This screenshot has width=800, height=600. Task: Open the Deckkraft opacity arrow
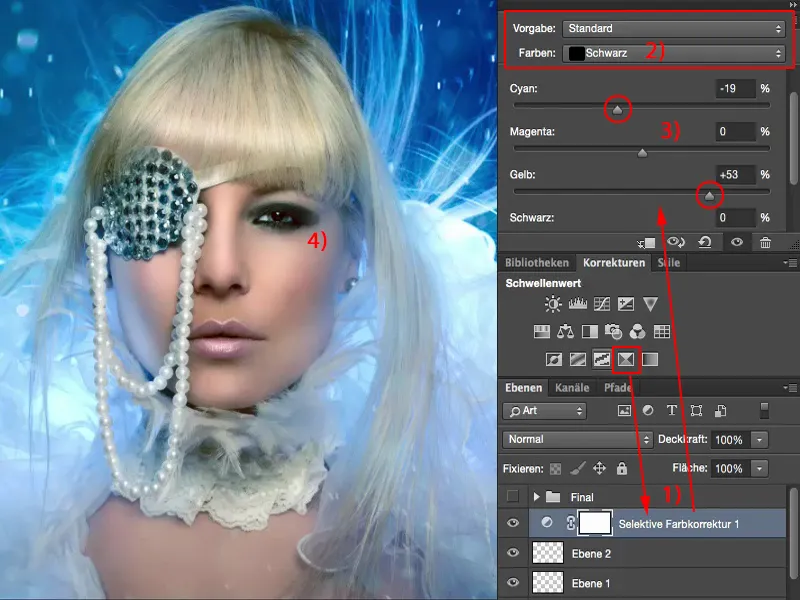click(x=759, y=440)
